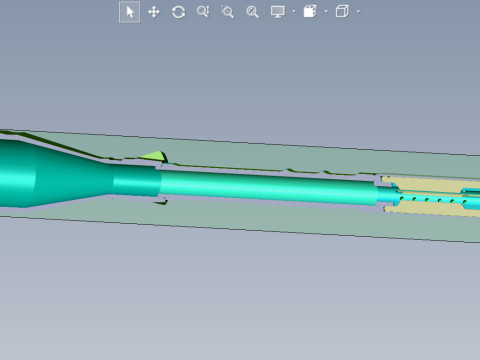Open the display options dropdown arrow
The height and width of the screenshot is (360, 480).
pos(294,12)
